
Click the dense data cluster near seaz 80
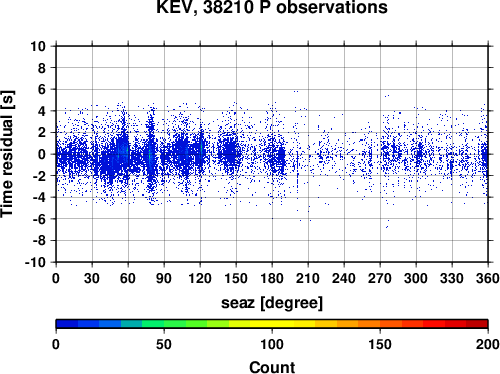151,154
